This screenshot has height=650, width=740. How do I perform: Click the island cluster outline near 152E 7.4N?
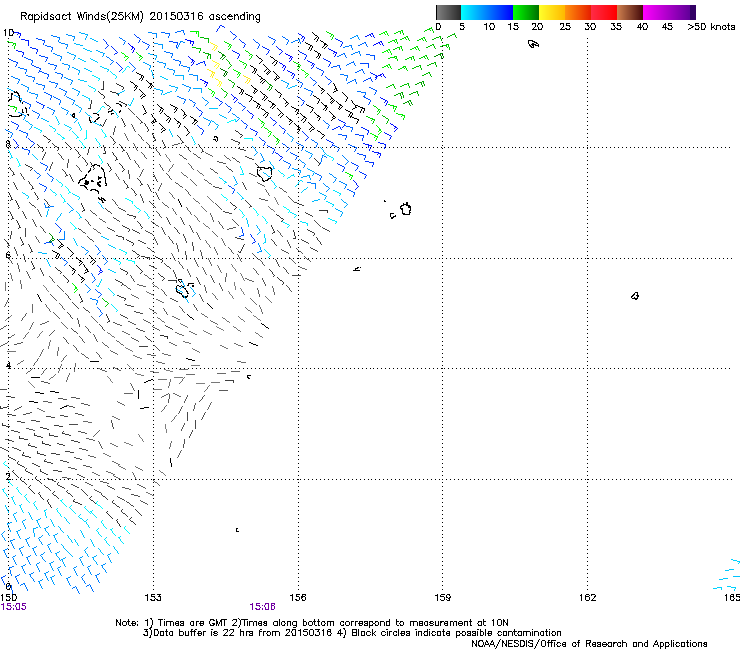tap(93, 179)
